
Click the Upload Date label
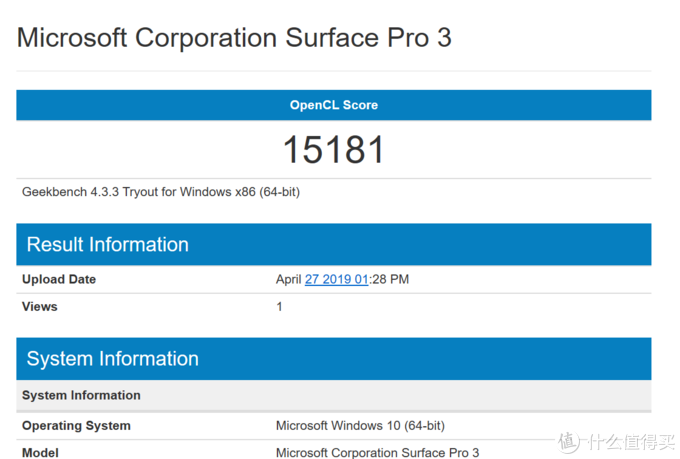click(59, 279)
